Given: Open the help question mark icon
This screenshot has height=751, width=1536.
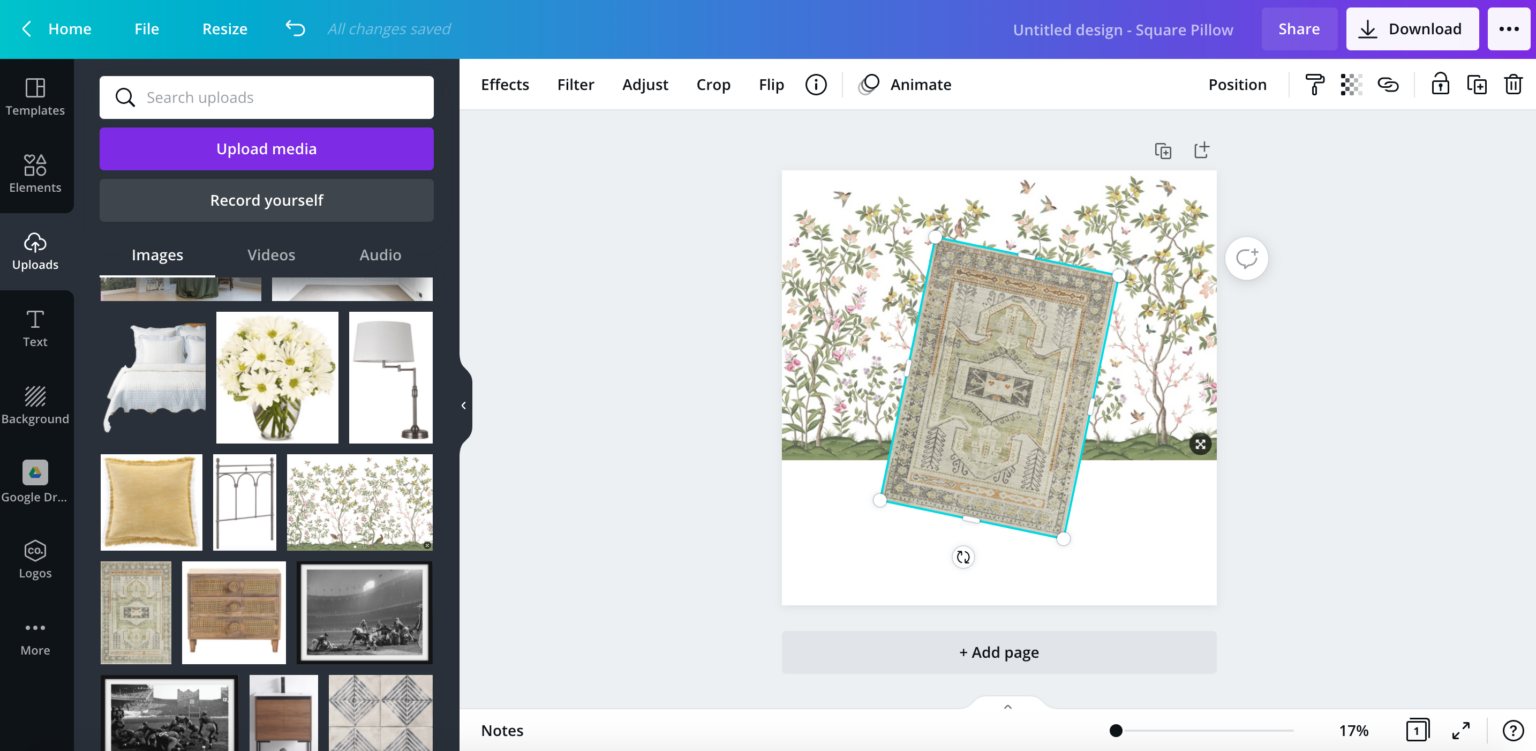Looking at the screenshot, I should (1513, 730).
